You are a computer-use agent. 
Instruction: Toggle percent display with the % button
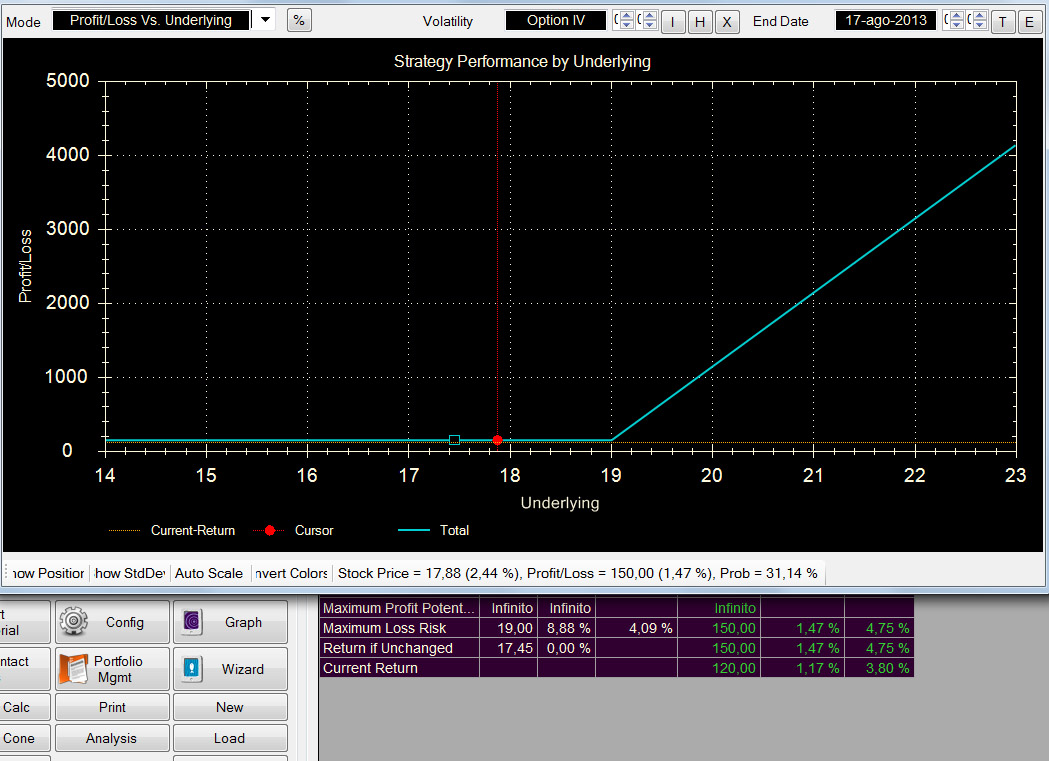[x=299, y=21]
